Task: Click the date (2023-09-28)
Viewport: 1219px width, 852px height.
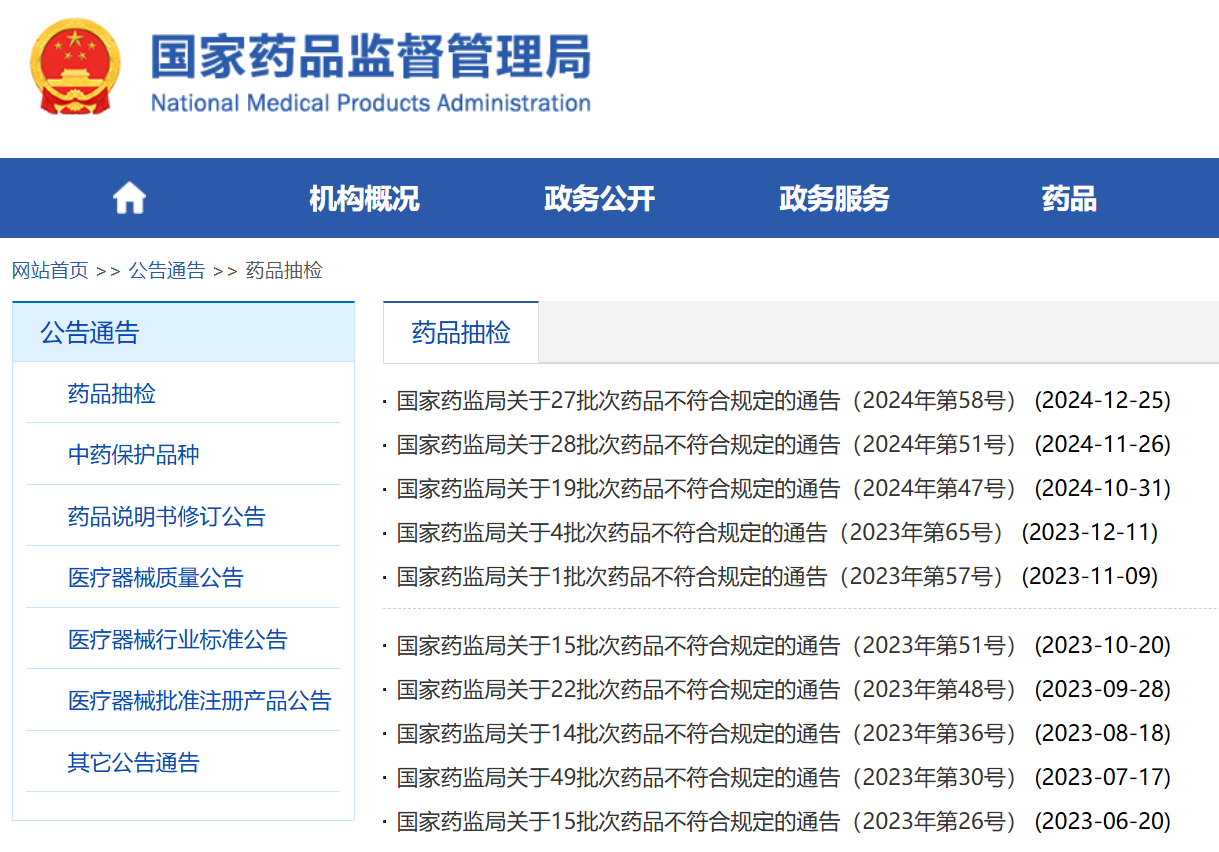Action: pos(1102,690)
